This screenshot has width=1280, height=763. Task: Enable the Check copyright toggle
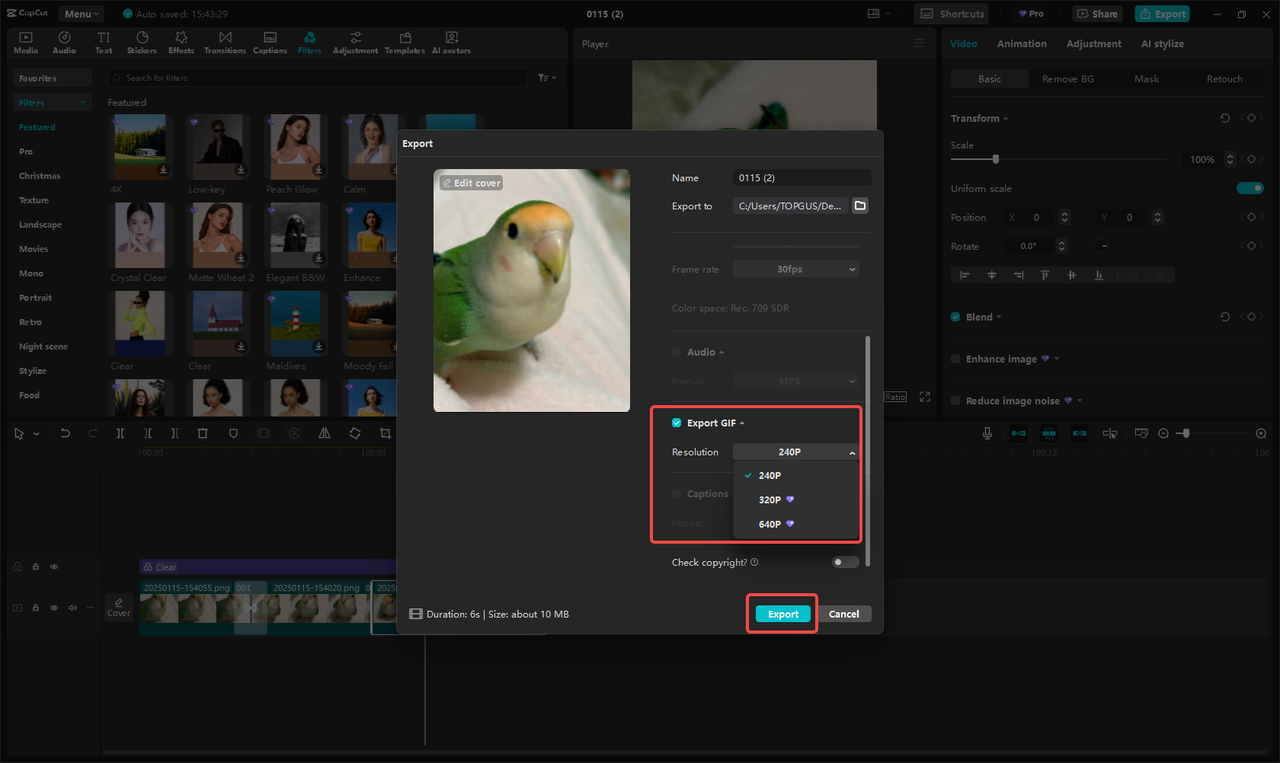pyautogui.click(x=844, y=562)
